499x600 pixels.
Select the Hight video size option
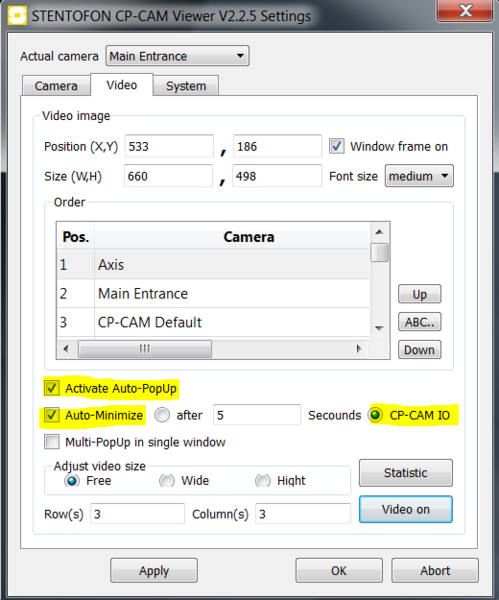tap(263, 480)
